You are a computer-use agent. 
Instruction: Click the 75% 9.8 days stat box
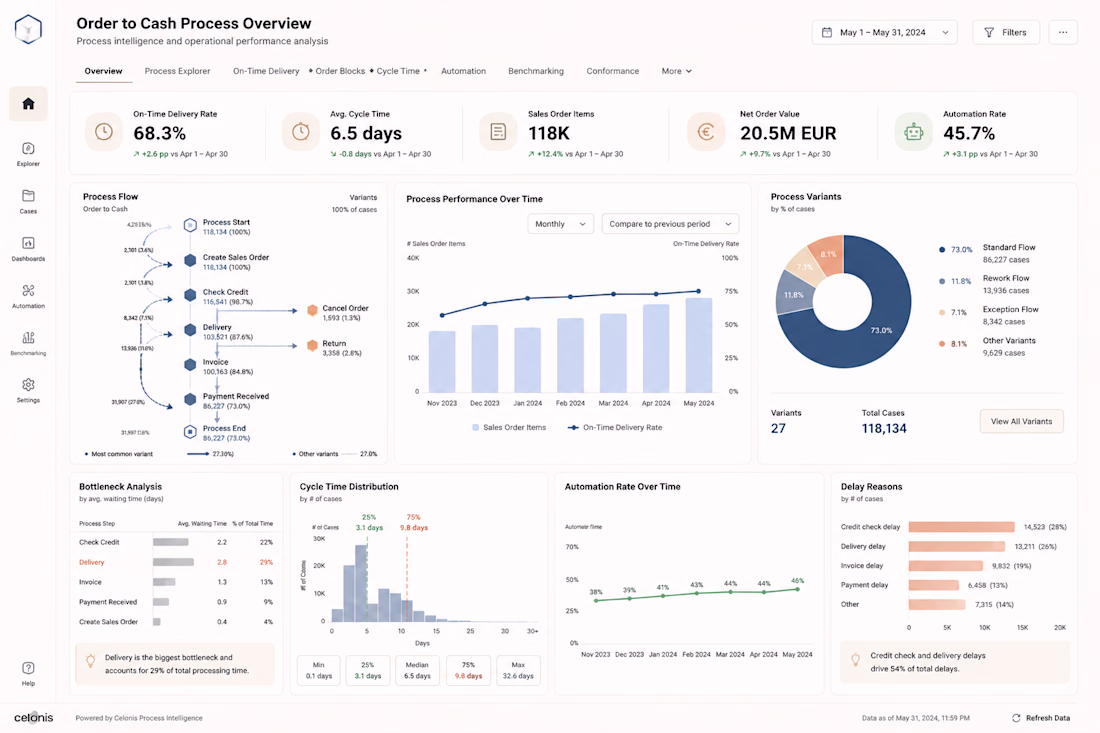click(468, 670)
